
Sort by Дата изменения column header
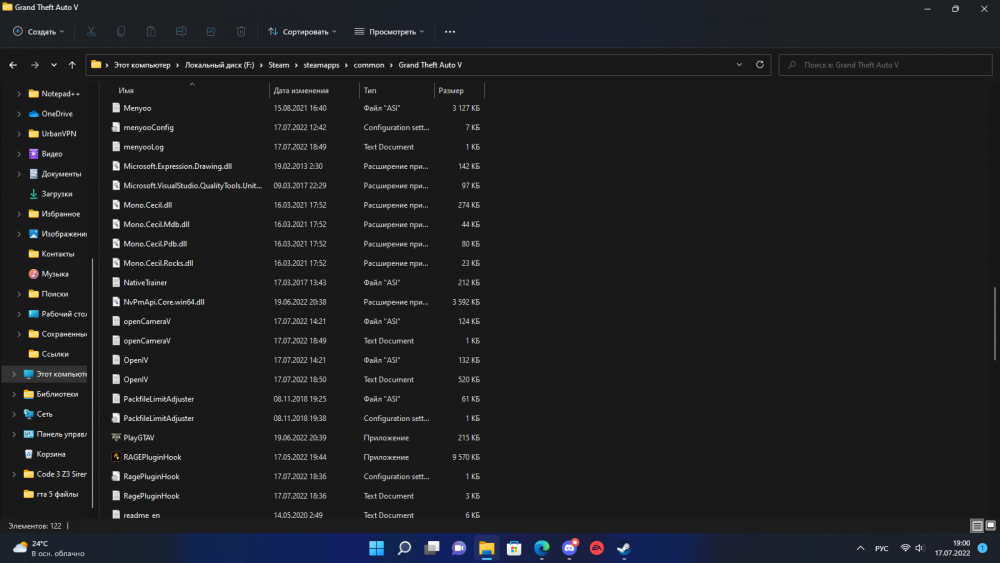(x=301, y=91)
